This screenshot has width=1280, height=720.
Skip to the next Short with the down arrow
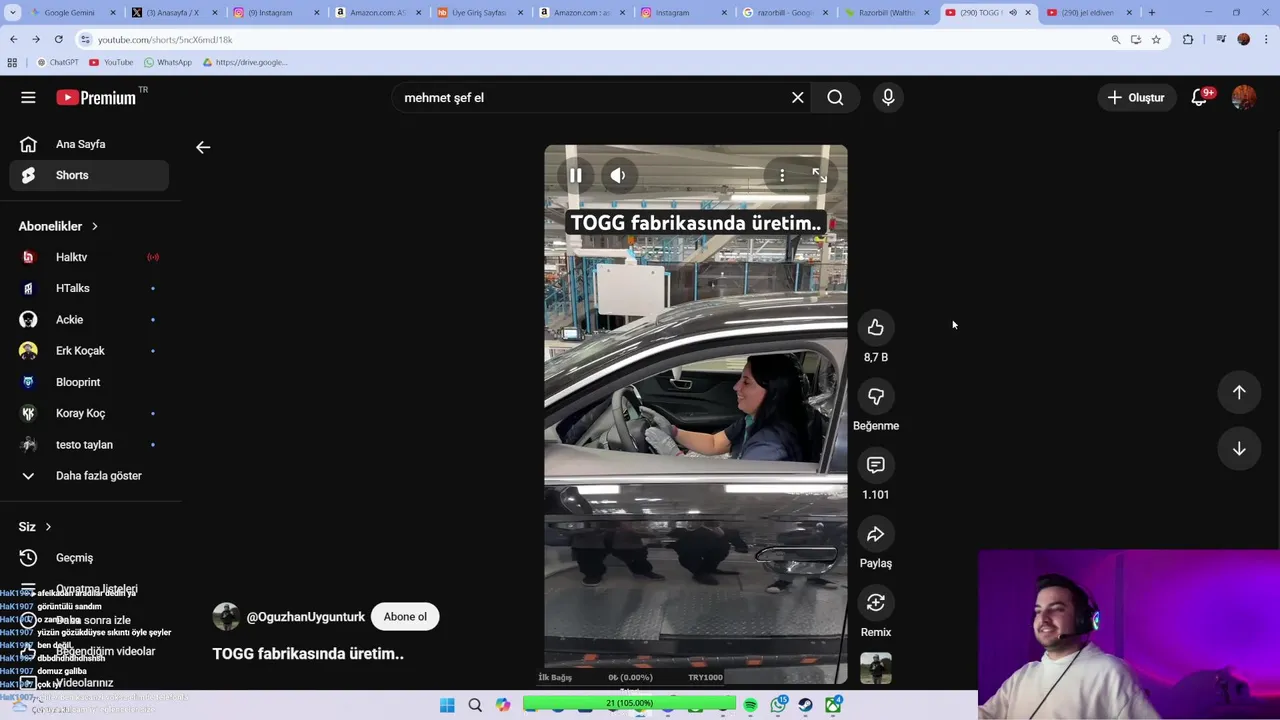pyautogui.click(x=1239, y=449)
